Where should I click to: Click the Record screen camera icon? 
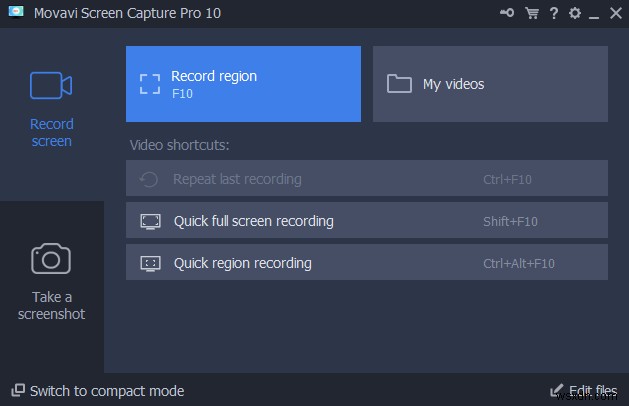click(x=51, y=86)
